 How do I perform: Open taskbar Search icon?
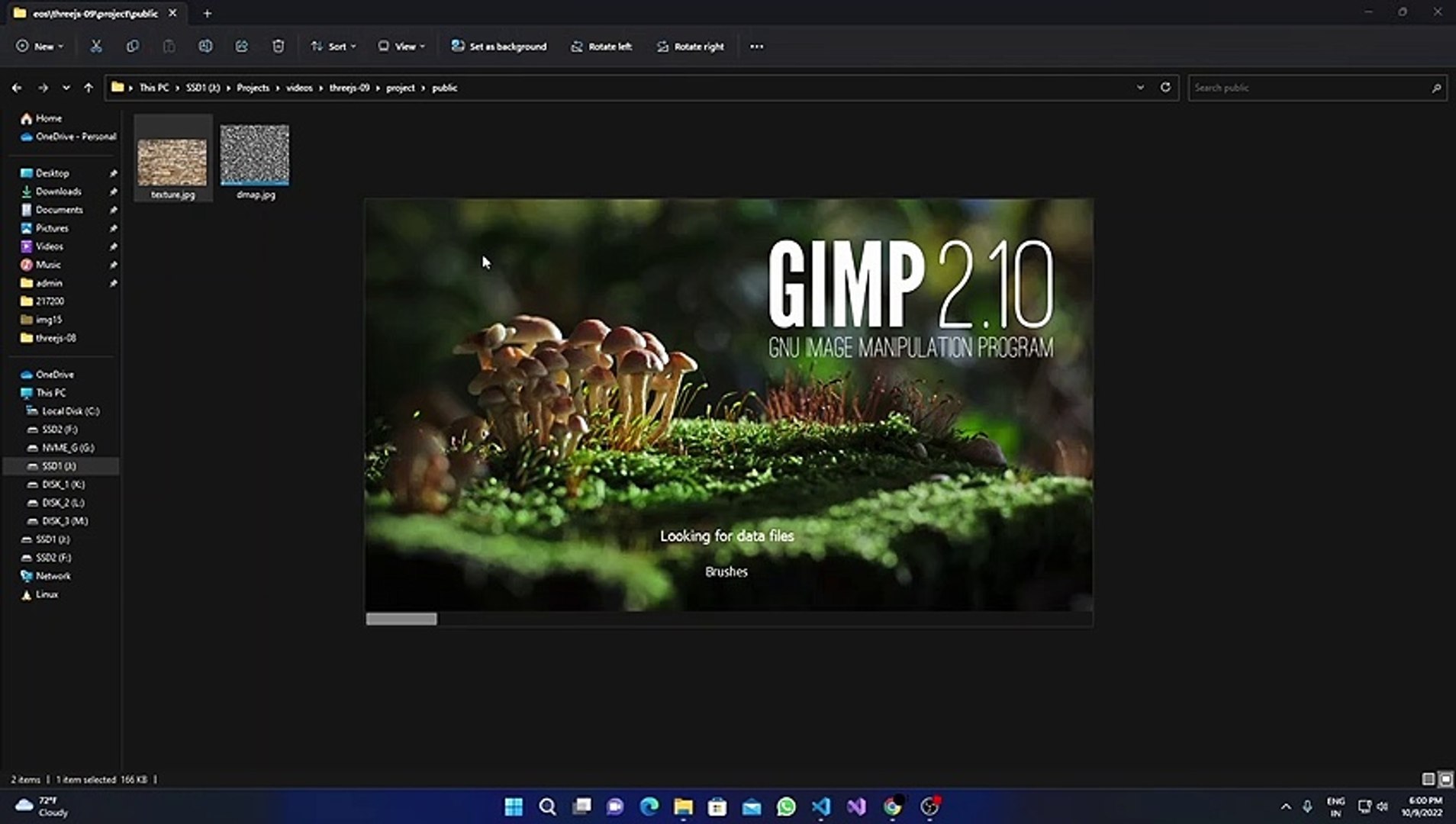547,806
